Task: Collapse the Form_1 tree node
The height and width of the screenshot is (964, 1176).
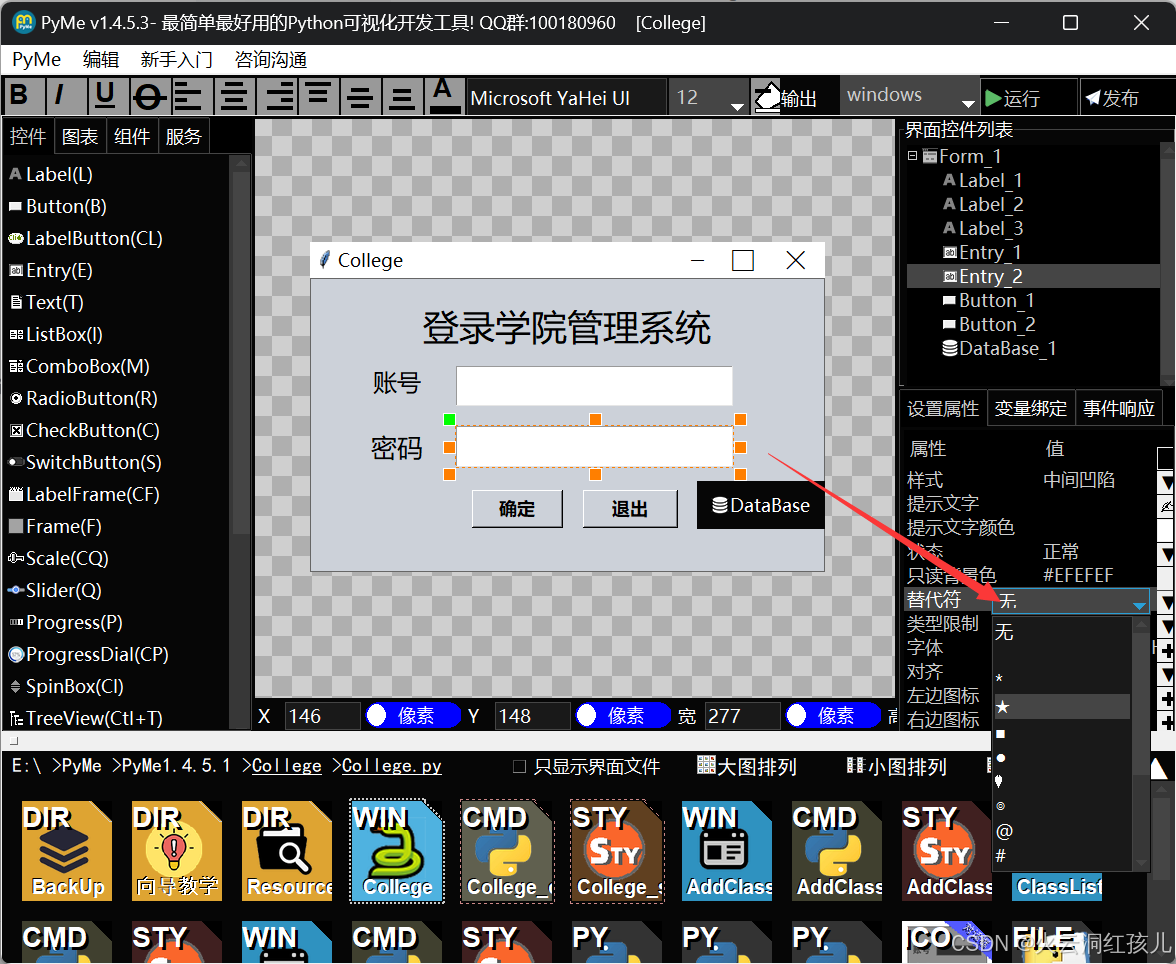Action: (912, 156)
